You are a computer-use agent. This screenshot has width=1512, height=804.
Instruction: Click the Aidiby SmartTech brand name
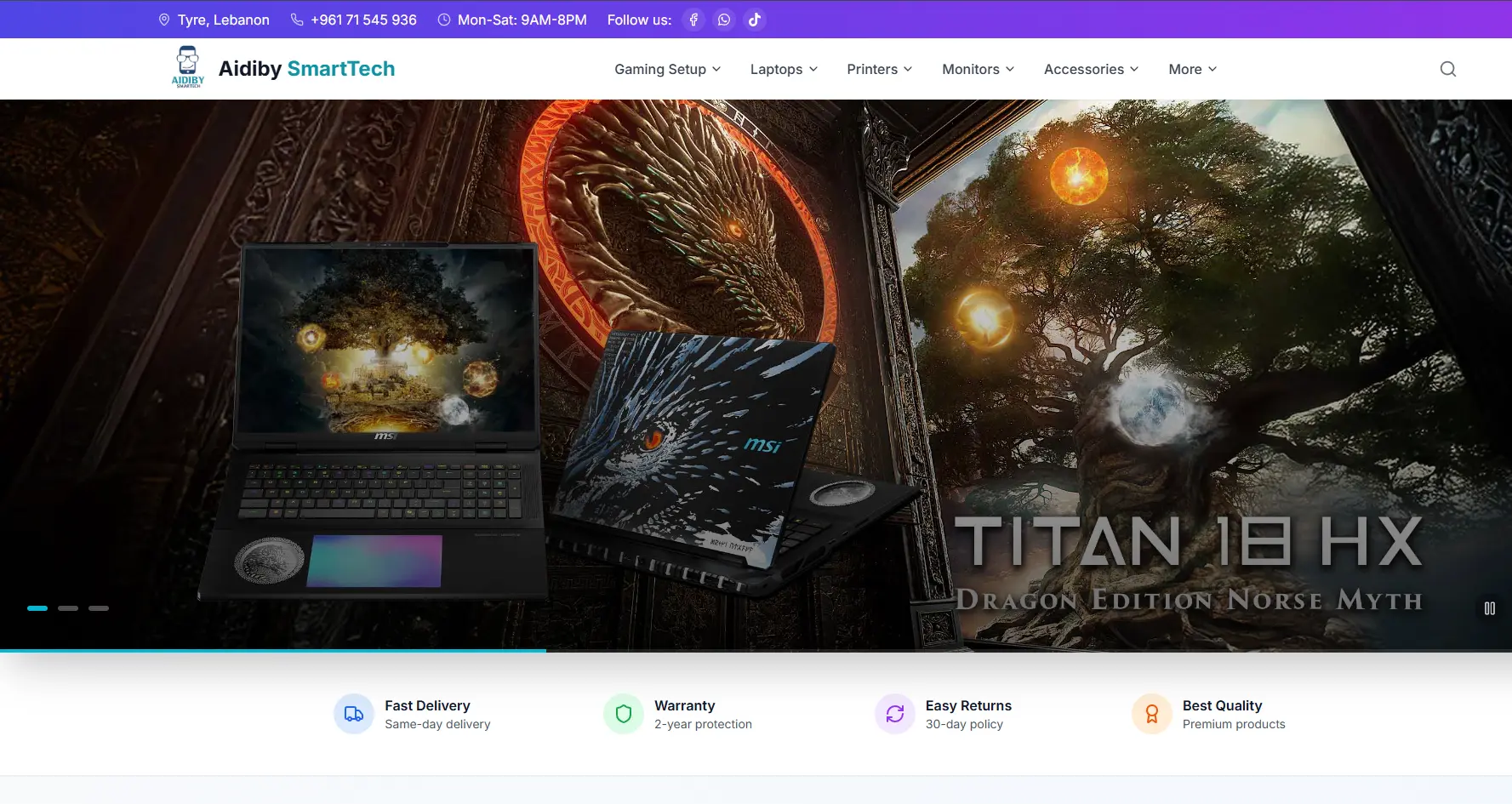coord(306,69)
